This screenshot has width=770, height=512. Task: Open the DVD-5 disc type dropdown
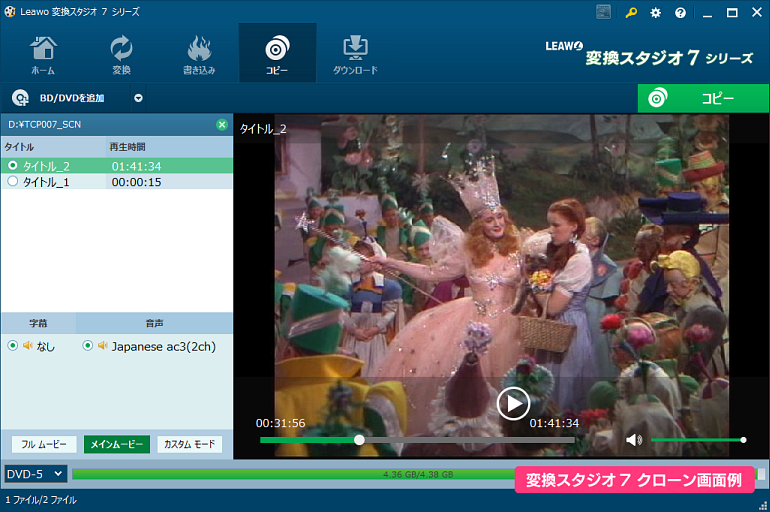[35, 474]
